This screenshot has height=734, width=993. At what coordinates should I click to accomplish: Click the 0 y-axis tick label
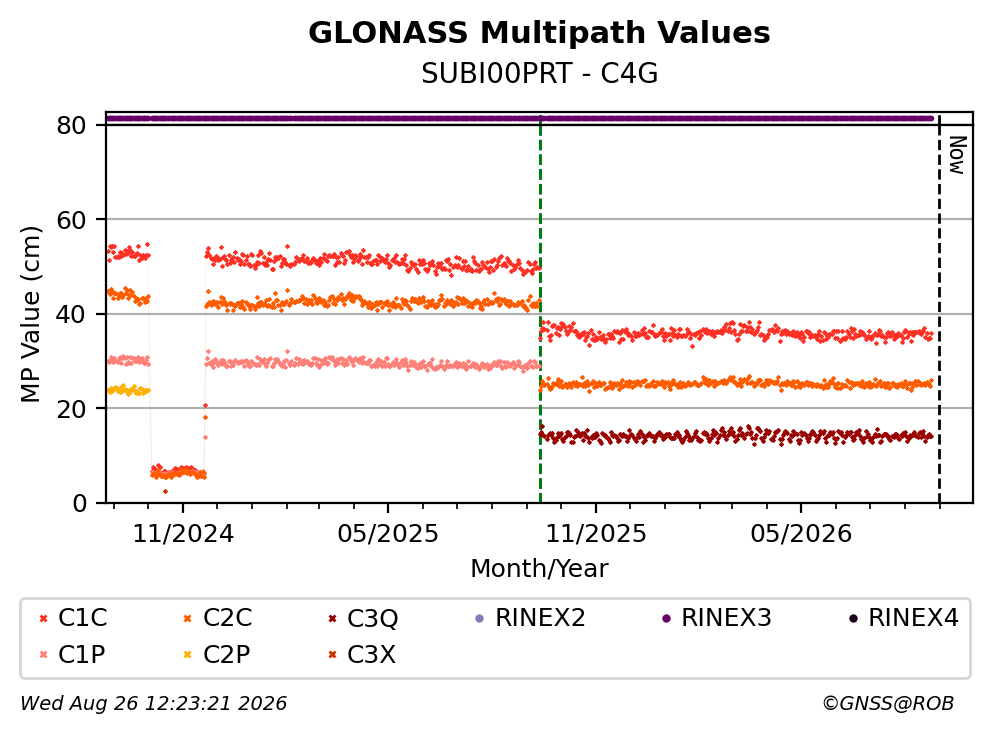point(80,503)
